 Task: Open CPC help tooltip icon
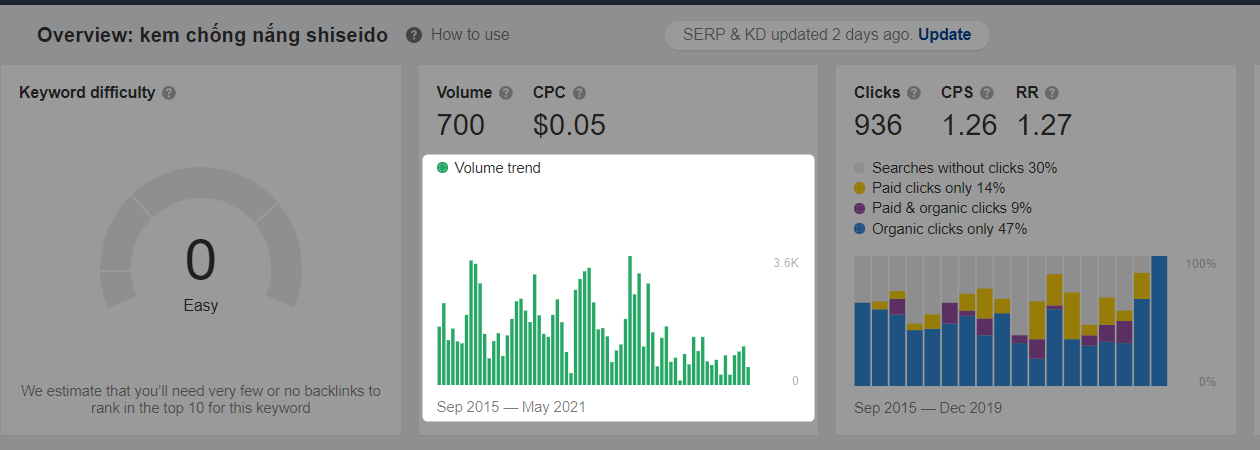(x=579, y=93)
